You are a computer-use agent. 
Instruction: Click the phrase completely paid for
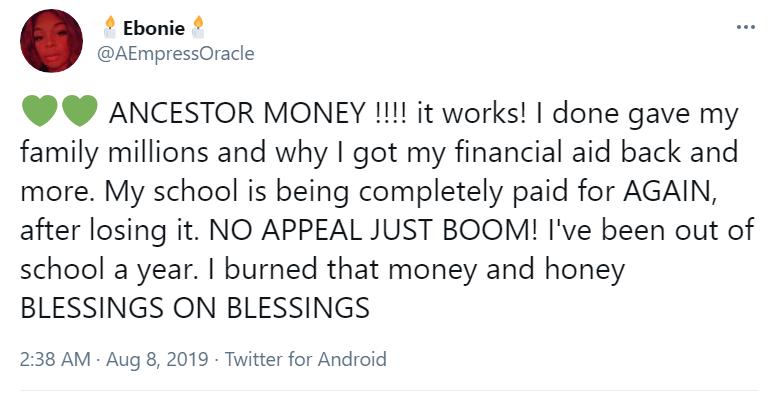[488, 192]
